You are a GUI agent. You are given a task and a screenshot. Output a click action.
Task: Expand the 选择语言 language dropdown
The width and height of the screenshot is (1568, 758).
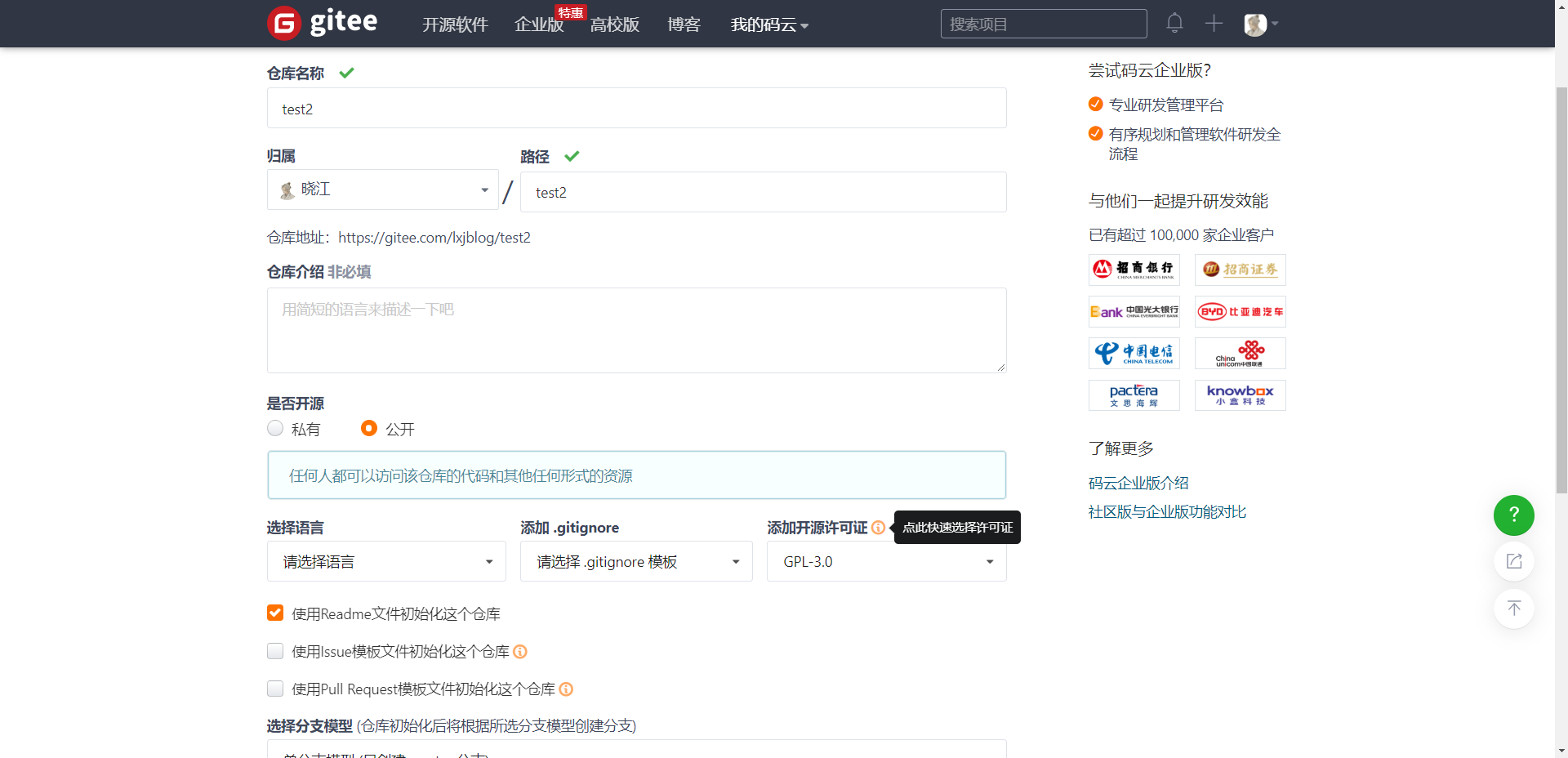click(386, 562)
